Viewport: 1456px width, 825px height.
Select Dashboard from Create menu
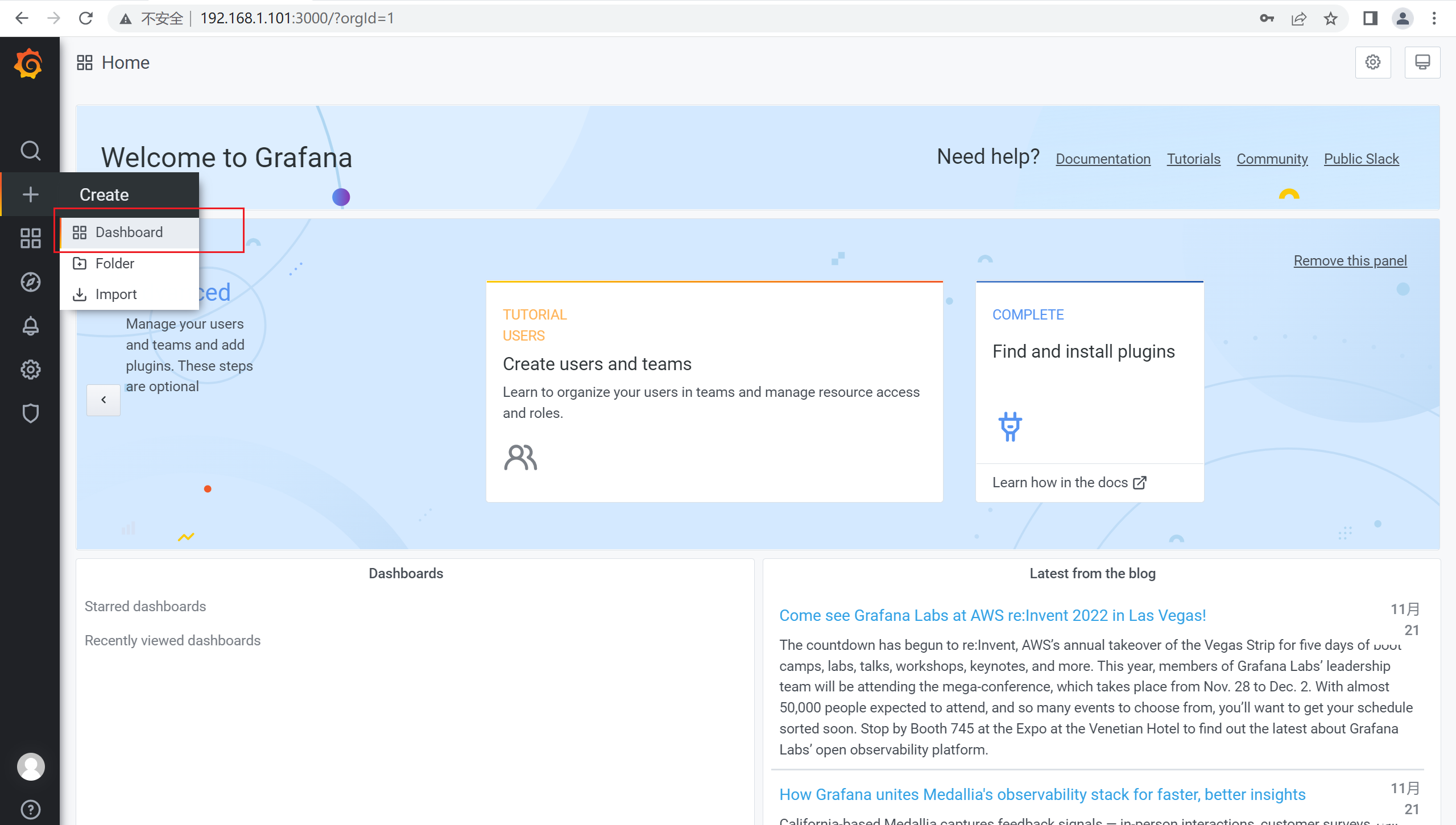[130, 233]
